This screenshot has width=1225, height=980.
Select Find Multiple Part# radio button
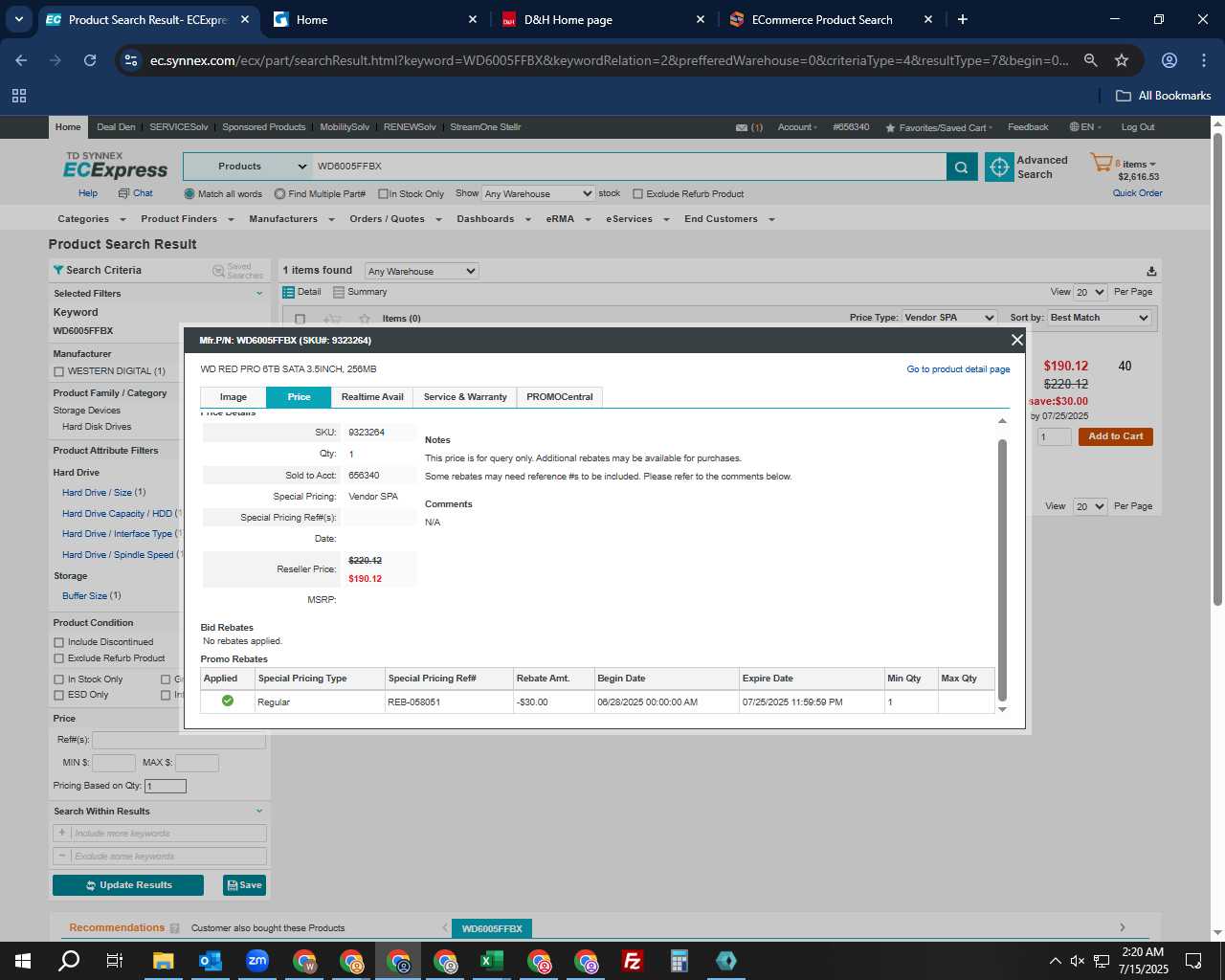point(279,194)
